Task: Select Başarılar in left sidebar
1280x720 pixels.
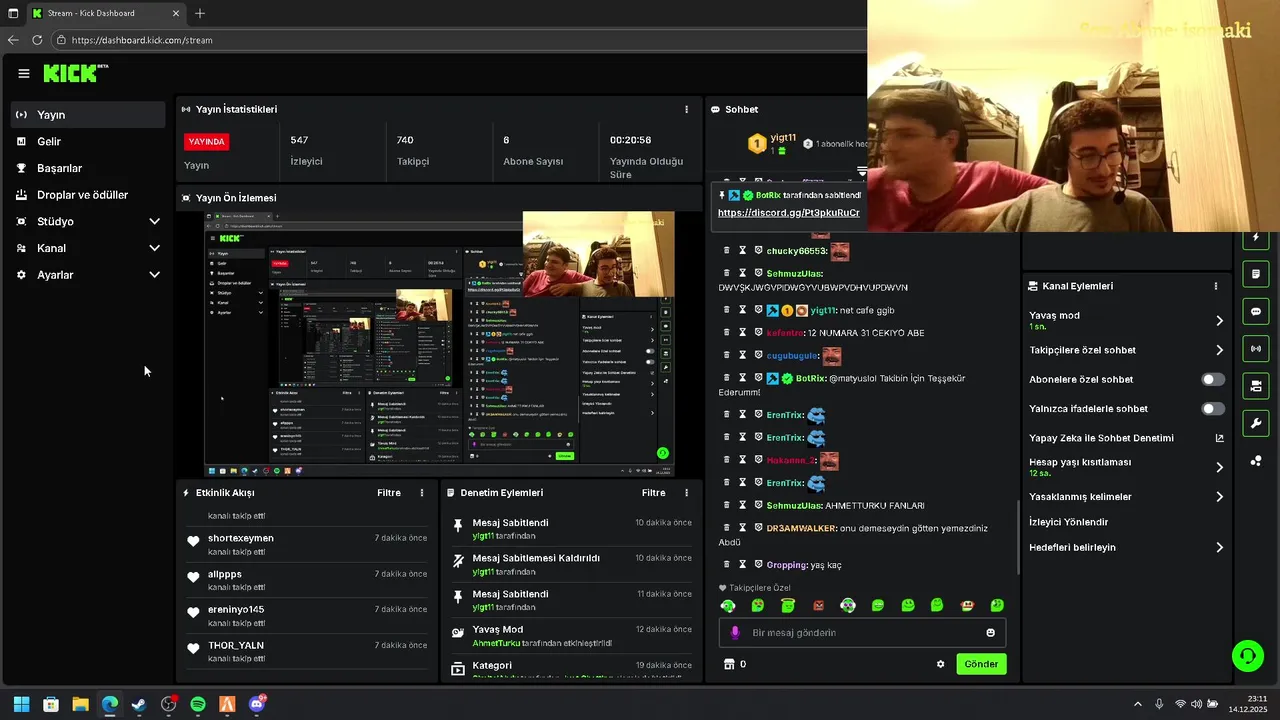Action: [x=88, y=168]
